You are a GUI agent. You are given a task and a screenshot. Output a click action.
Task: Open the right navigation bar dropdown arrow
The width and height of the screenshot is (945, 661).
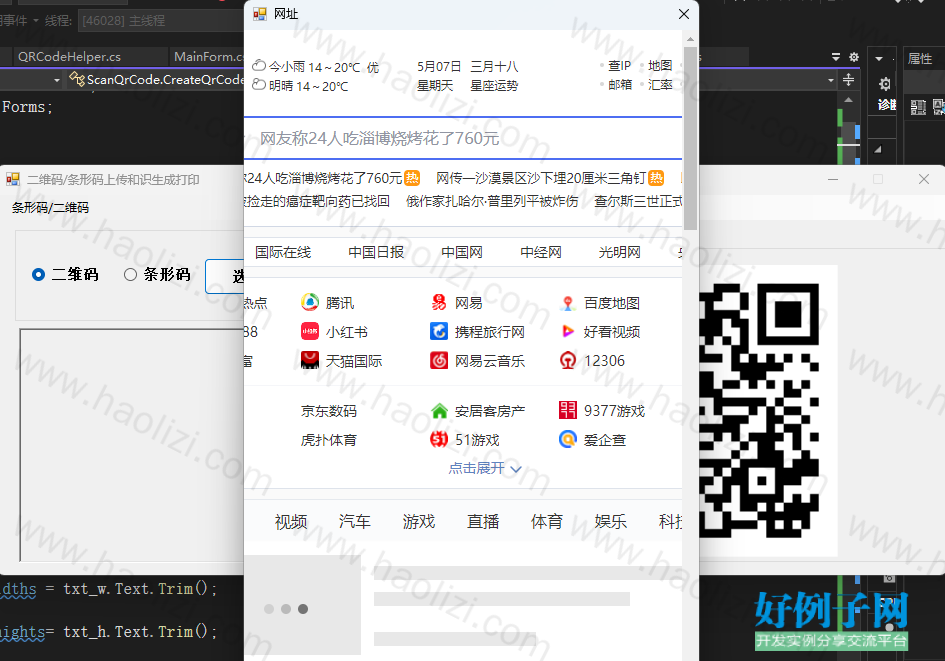coord(831,80)
